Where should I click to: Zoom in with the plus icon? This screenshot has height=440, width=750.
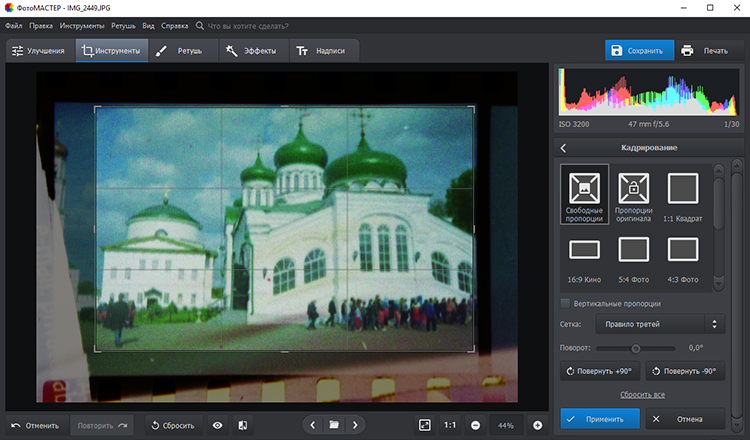[x=537, y=425]
